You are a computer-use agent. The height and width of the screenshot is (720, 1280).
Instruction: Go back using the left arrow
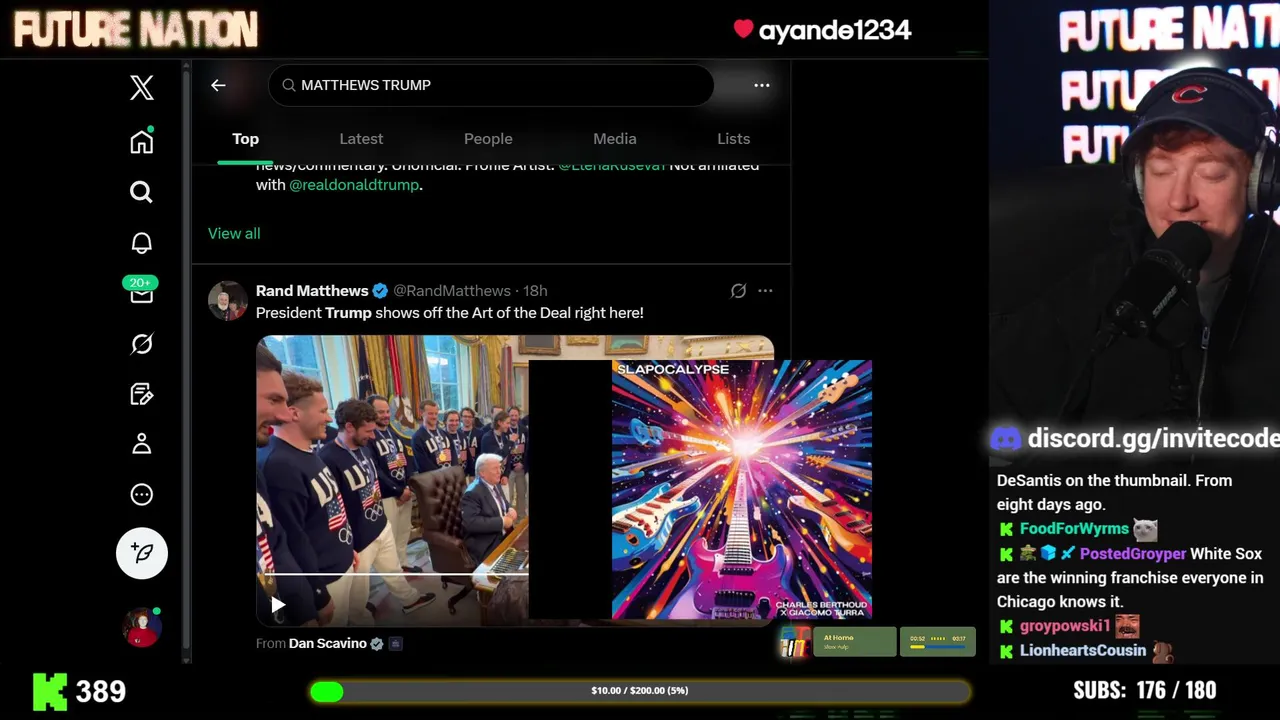coord(218,85)
